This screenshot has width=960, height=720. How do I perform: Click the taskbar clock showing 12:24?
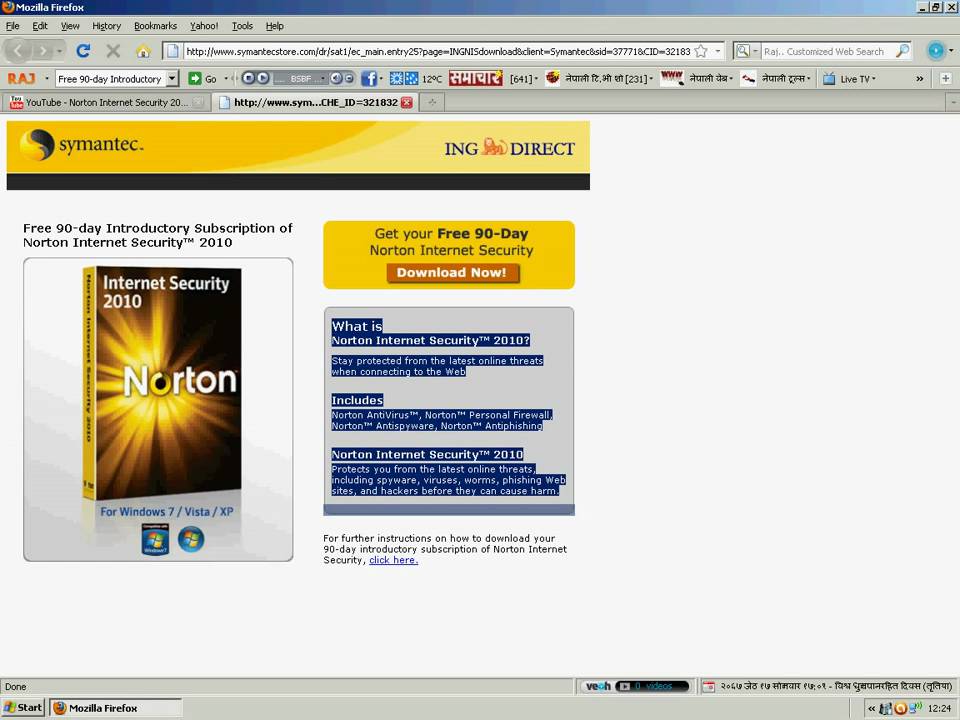coord(939,708)
